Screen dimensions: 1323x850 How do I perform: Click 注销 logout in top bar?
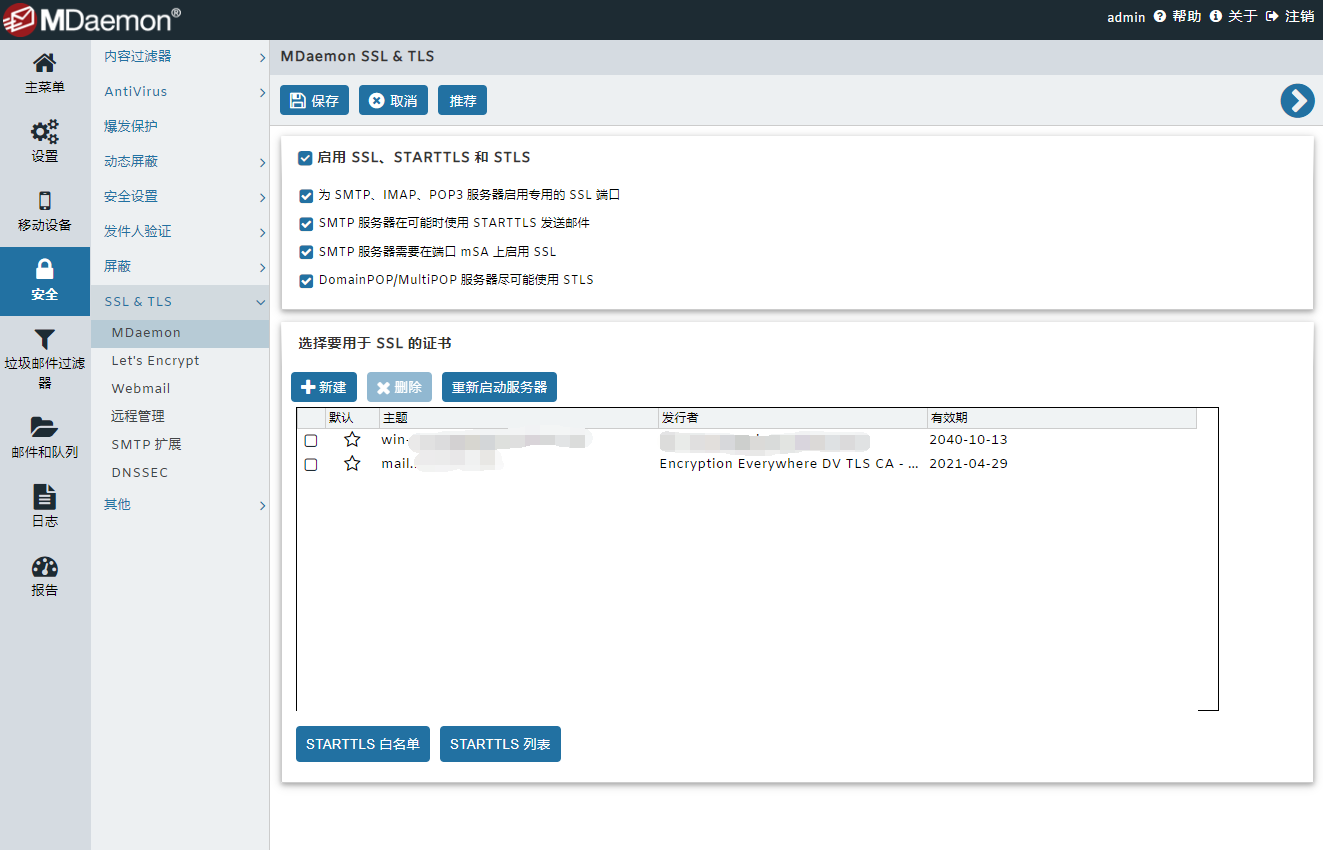click(1290, 17)
